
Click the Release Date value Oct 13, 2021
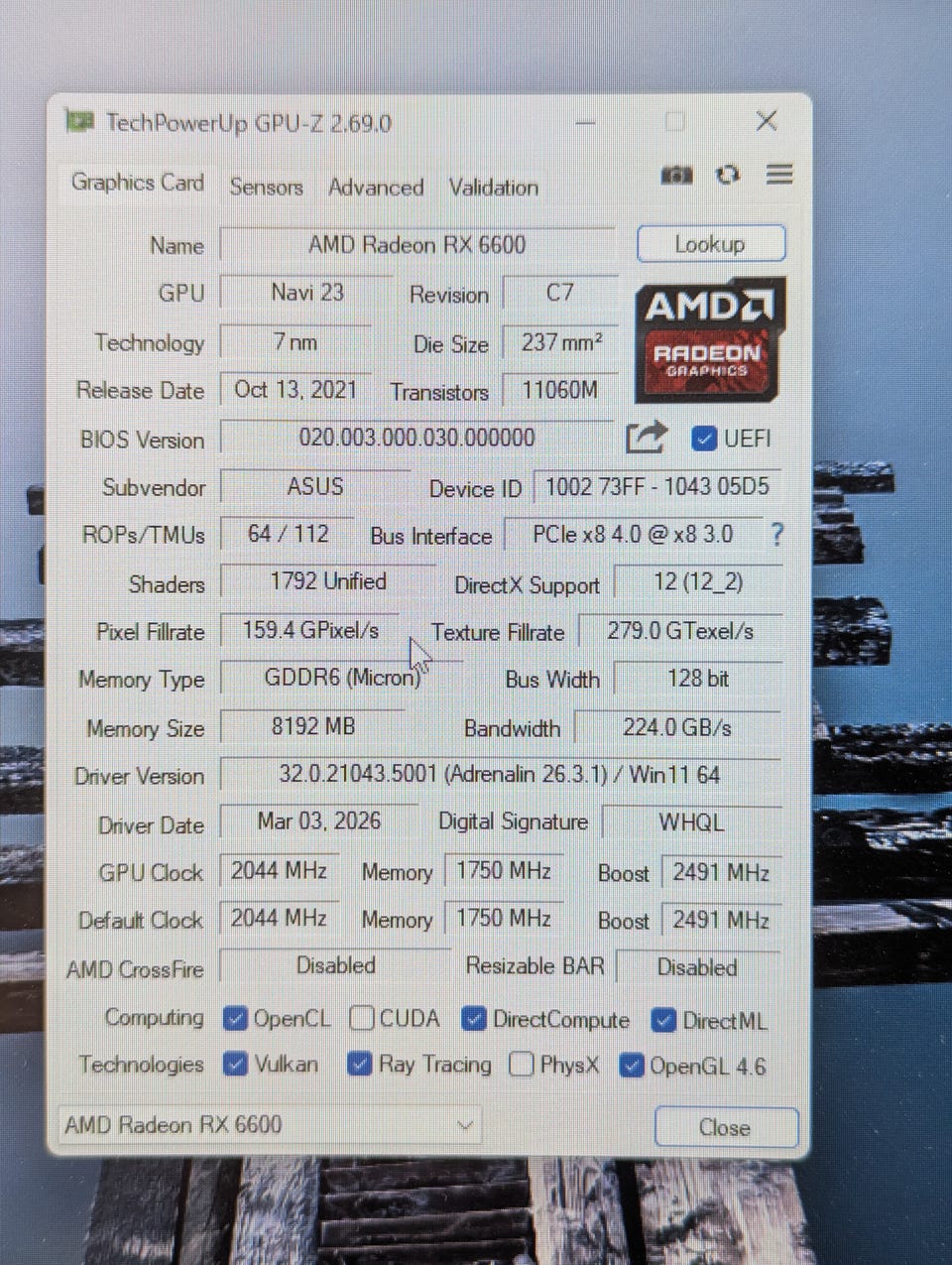[296, 390]
